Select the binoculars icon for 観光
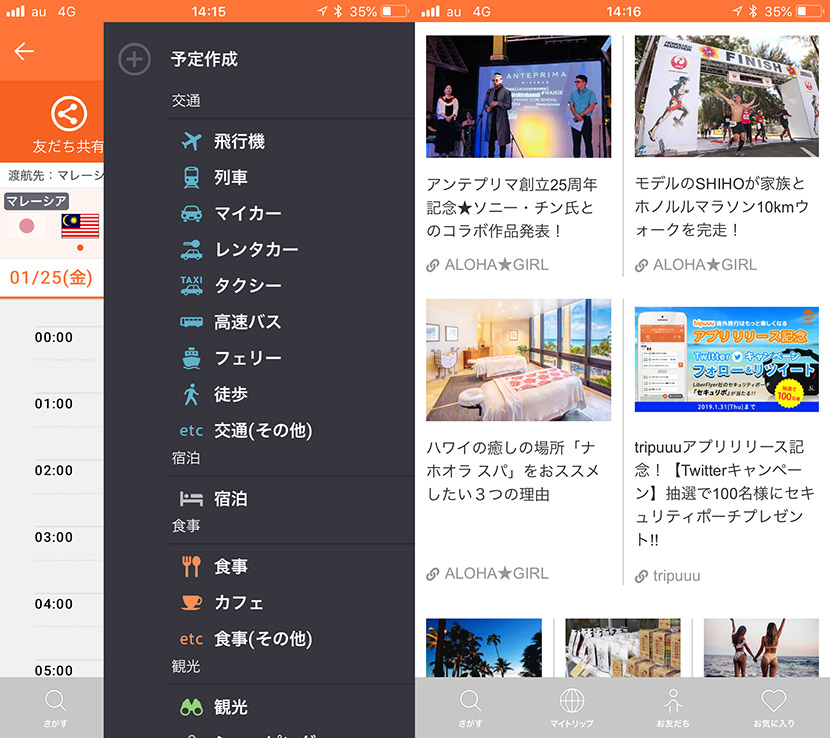 coord(191,707)
